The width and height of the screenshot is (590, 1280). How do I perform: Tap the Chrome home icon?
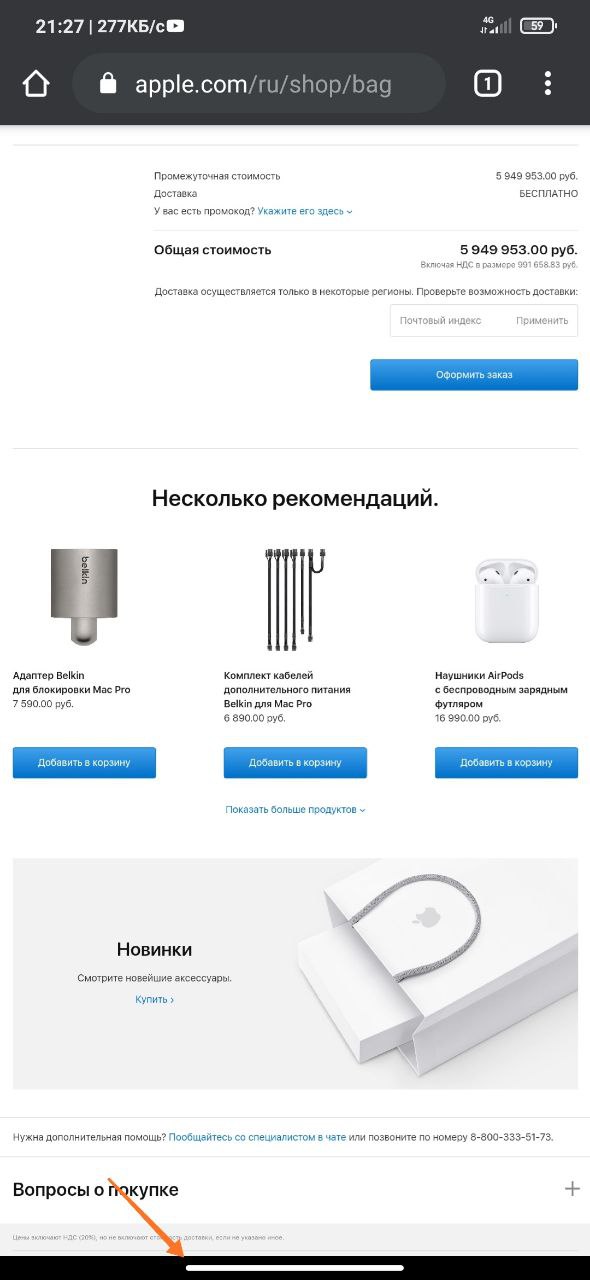[x=36, y=84]
